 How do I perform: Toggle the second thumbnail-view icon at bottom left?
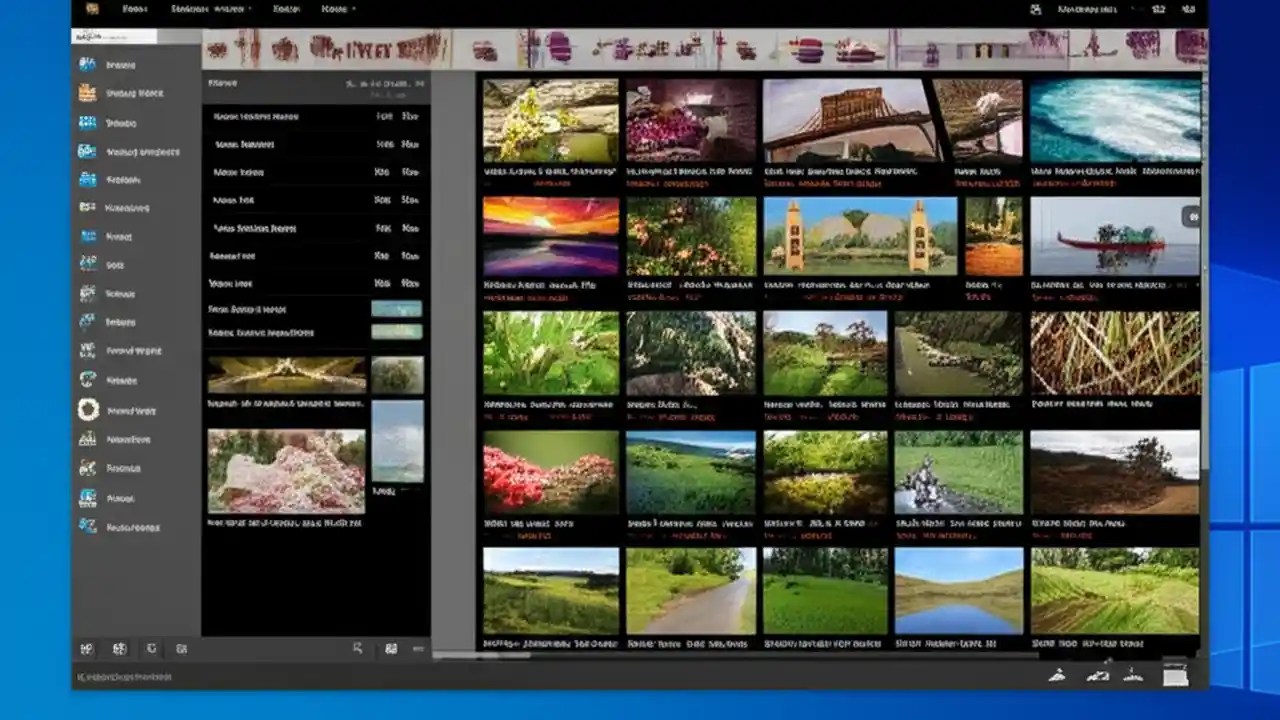(120, 649)
